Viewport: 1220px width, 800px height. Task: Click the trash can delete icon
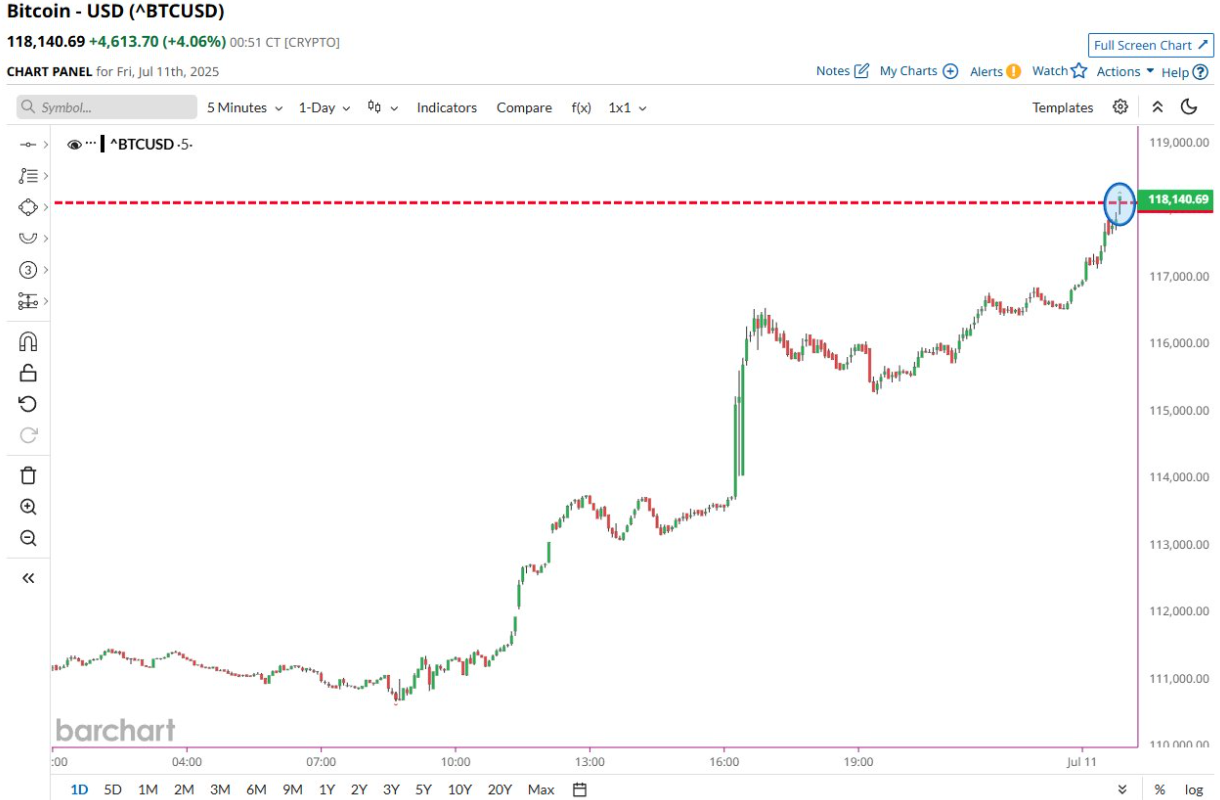pyautogui.click(x=28, y=475)
